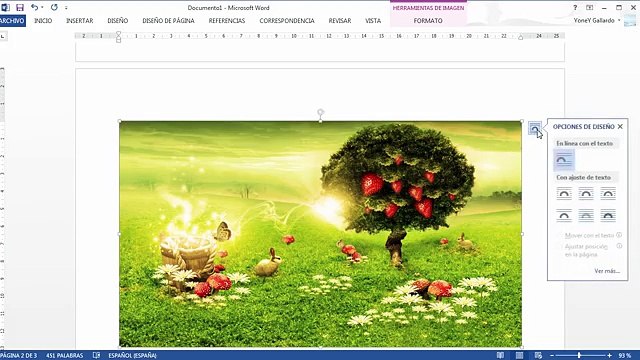The image size is (640, 360).
Task: Switch to the INSERTAR tab
Action: pos(80,20)
